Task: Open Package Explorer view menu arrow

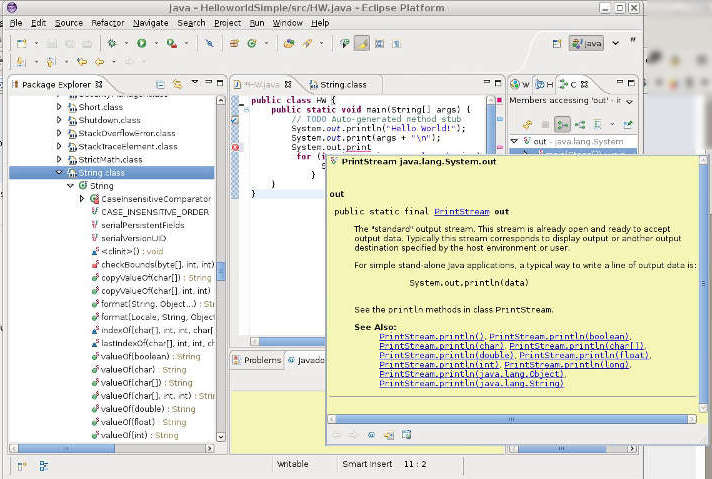Action: tap(195, 82)
